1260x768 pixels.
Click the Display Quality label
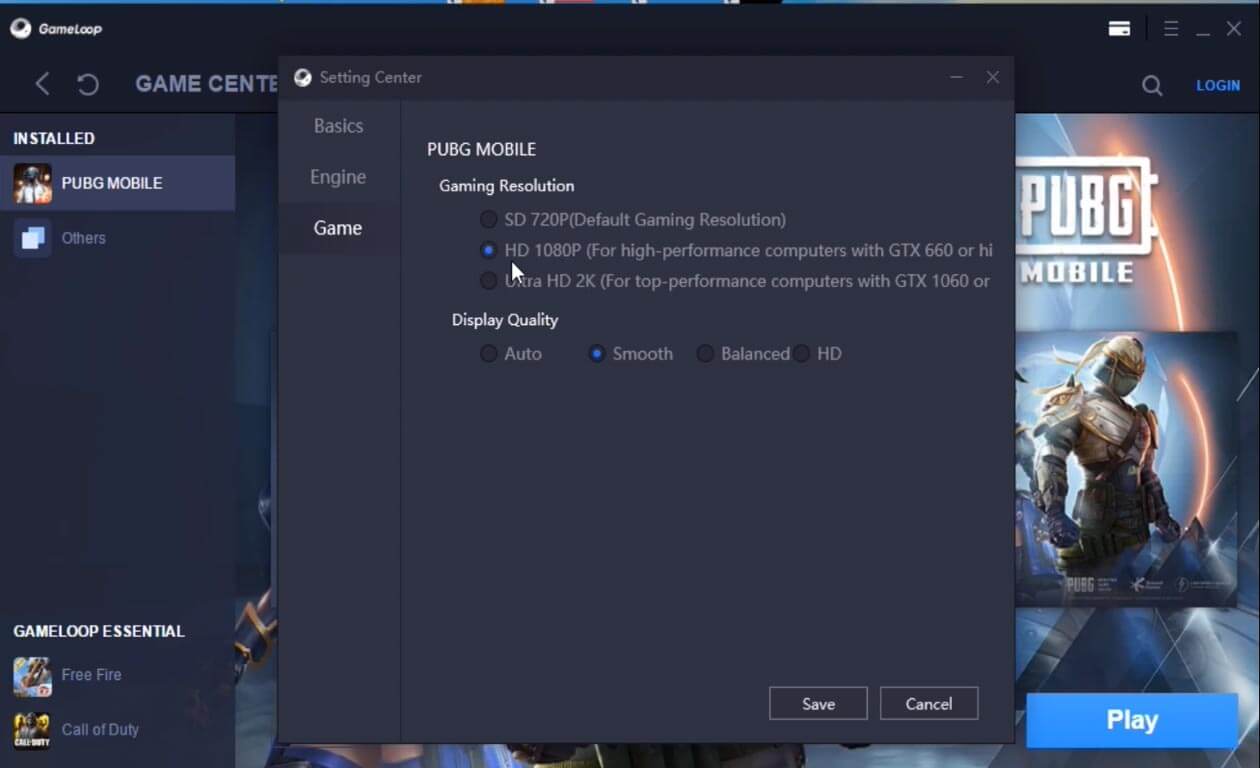tap(505, 320)
